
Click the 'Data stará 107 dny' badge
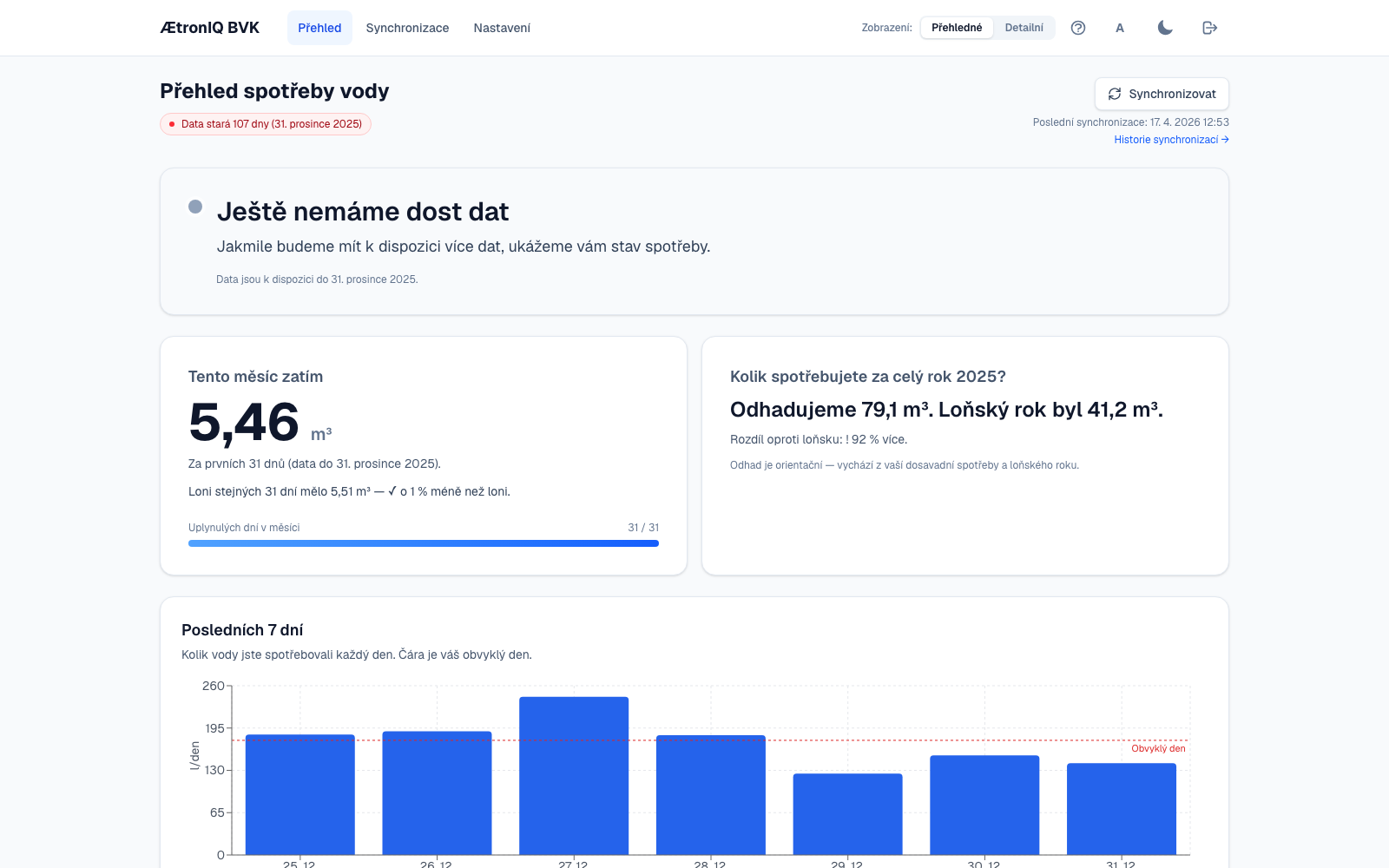click(266, 124)
